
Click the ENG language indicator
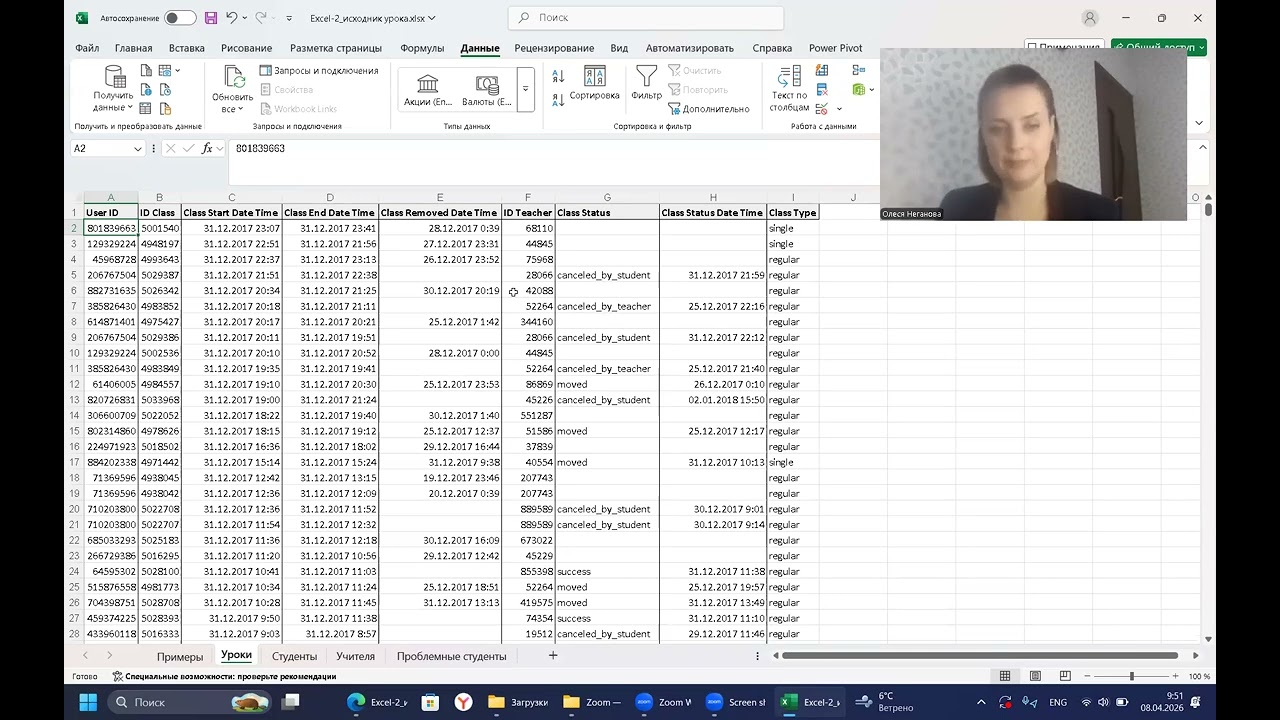click(1057, 703)
